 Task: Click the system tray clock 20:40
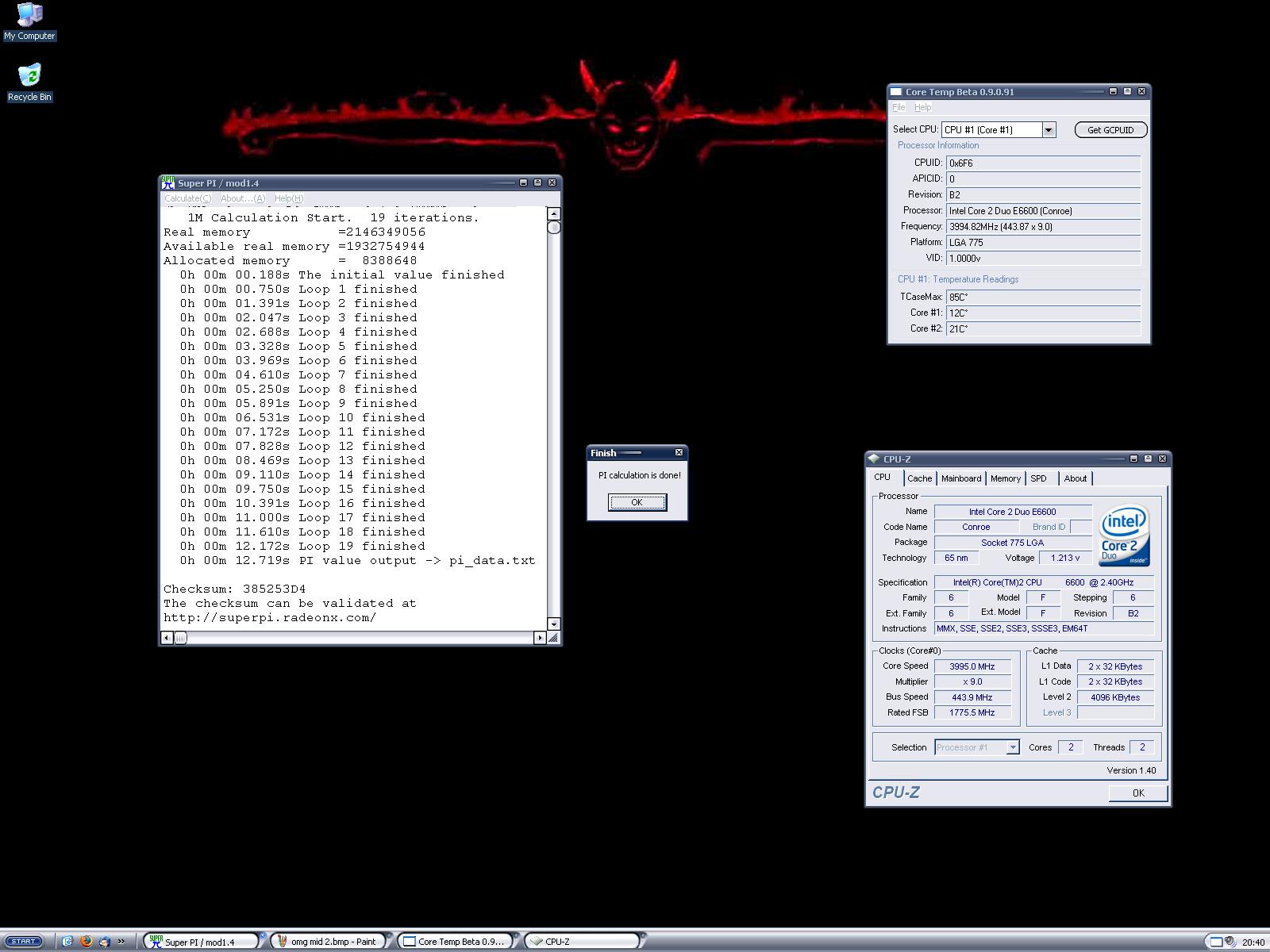click(x=1253, y=942)
